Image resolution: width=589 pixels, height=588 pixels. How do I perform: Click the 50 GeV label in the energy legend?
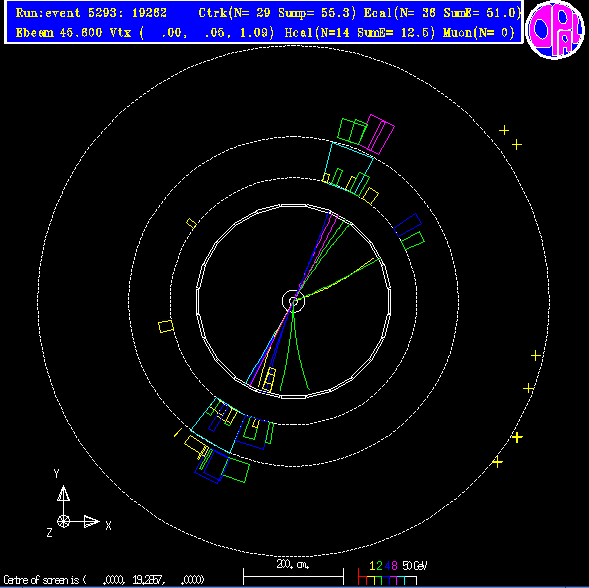tap(415, 566)
